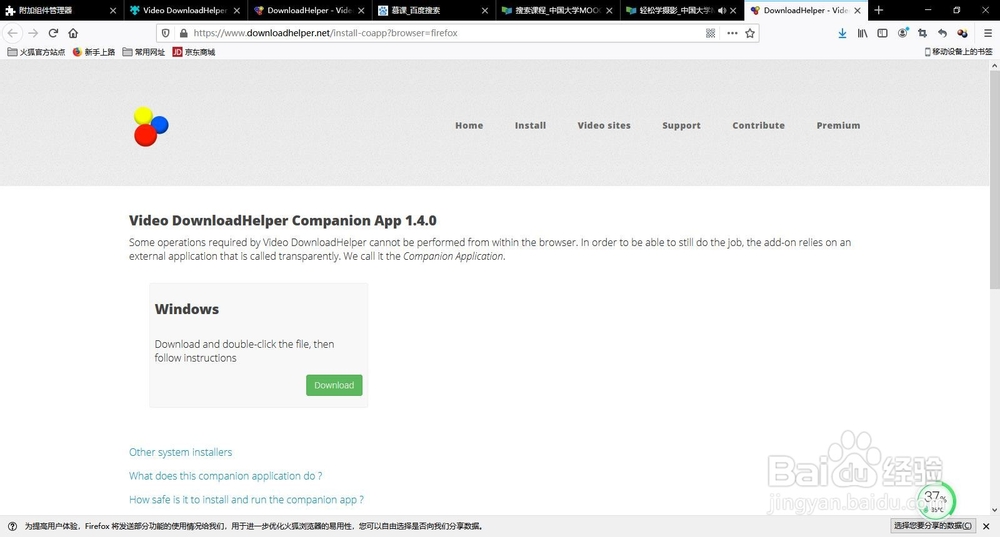Click the vertical page scrollbar thumb
The height and width of the screenshot is (537, 1000).
tap(994, 179)
